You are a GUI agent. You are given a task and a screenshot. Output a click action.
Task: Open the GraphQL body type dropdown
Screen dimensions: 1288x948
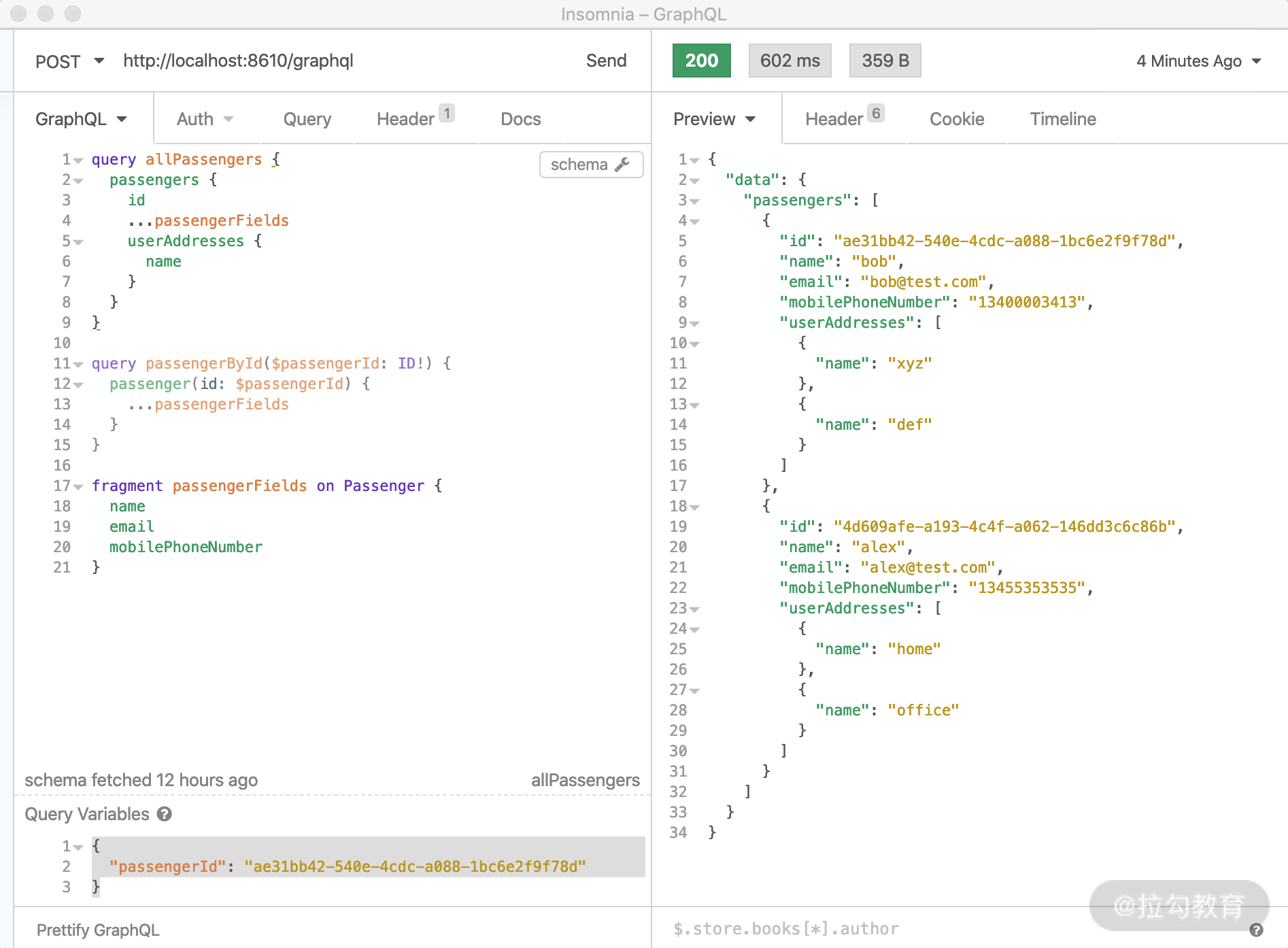click(81, 119)
